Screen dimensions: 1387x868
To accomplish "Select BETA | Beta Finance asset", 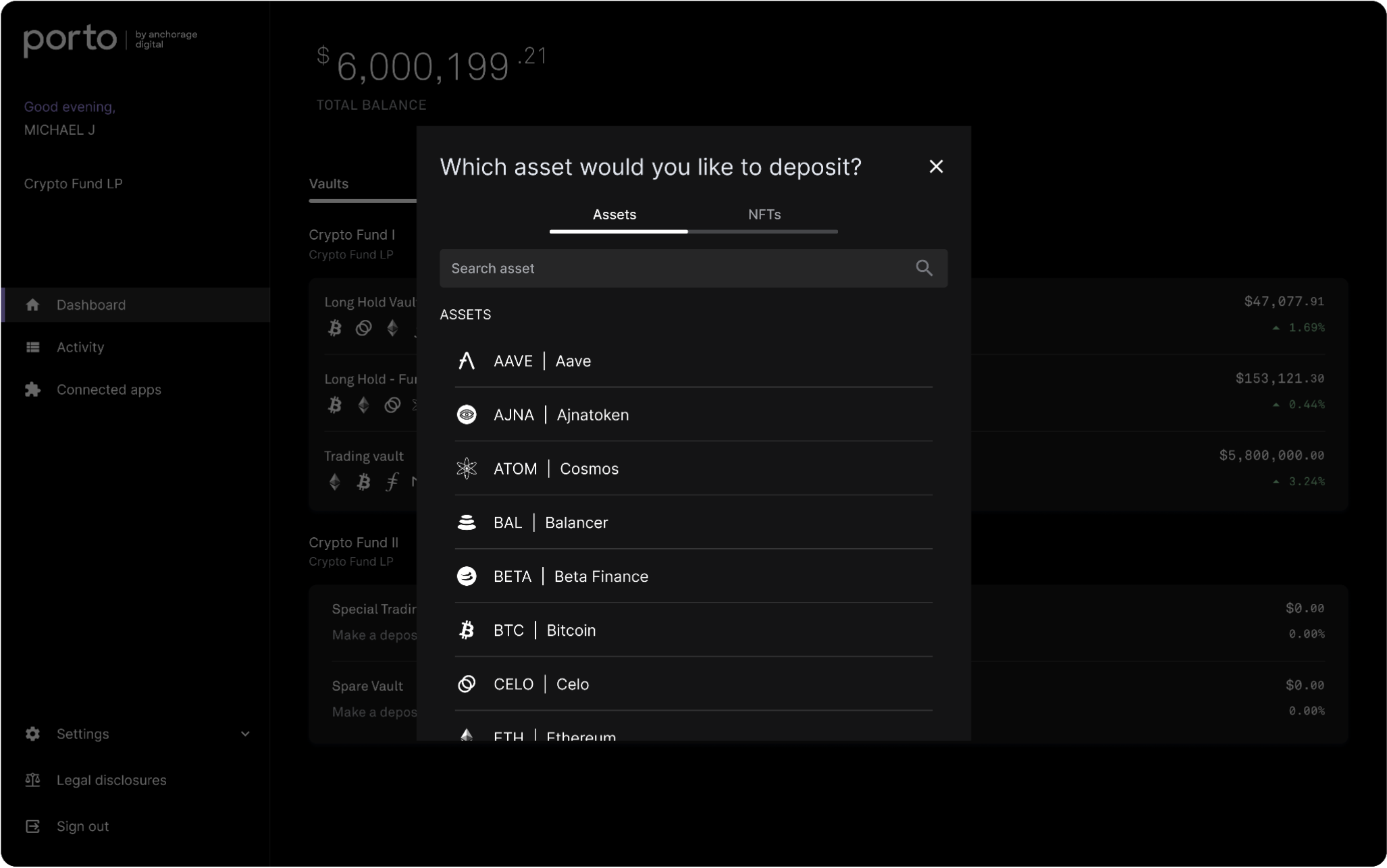I will 693,576.
